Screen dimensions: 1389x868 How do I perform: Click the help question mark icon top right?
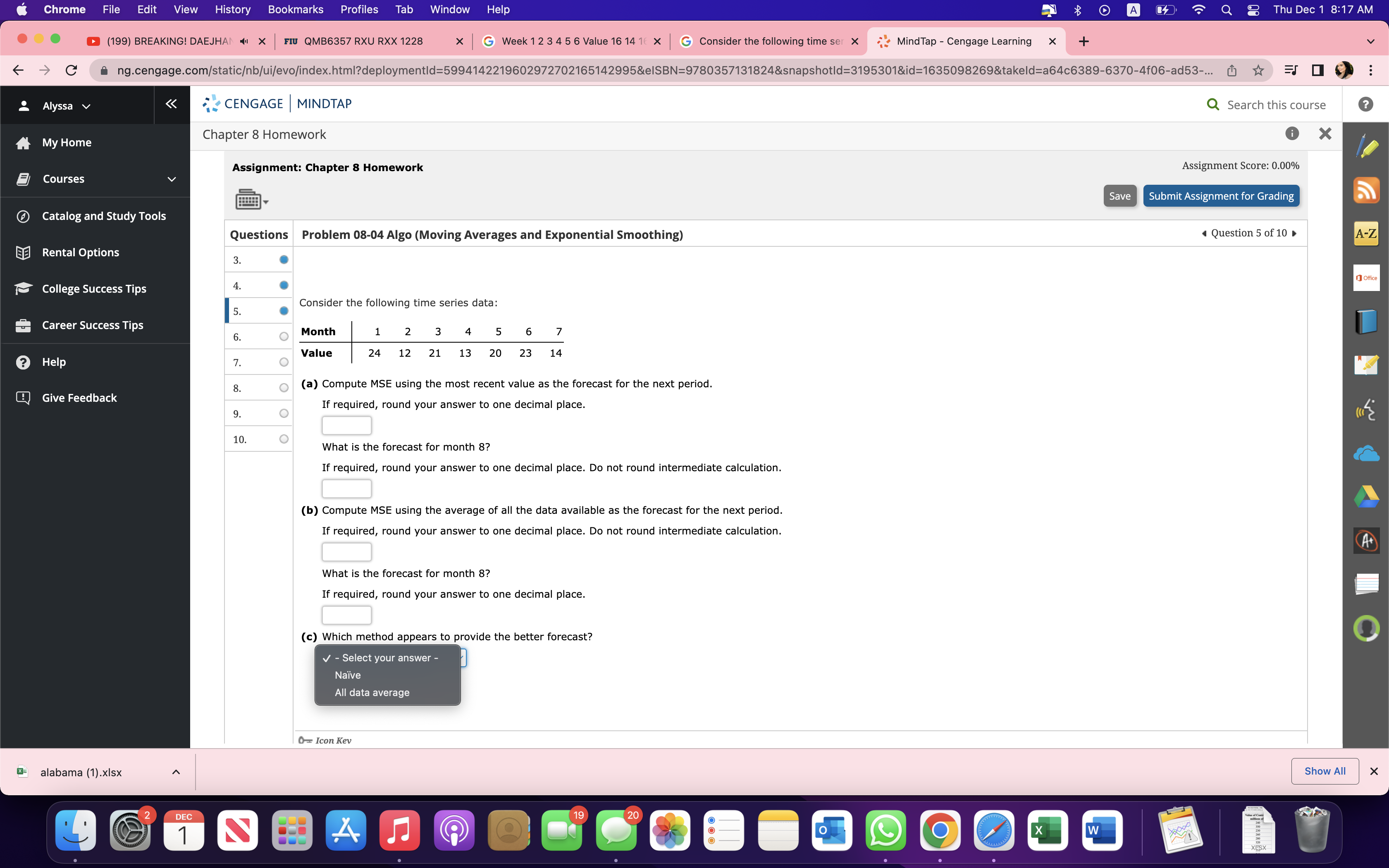[x=1365, y=105]
